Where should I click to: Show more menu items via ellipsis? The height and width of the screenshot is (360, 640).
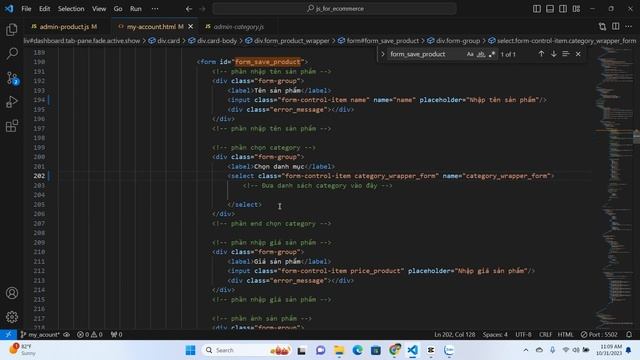(x=155, y=9)
